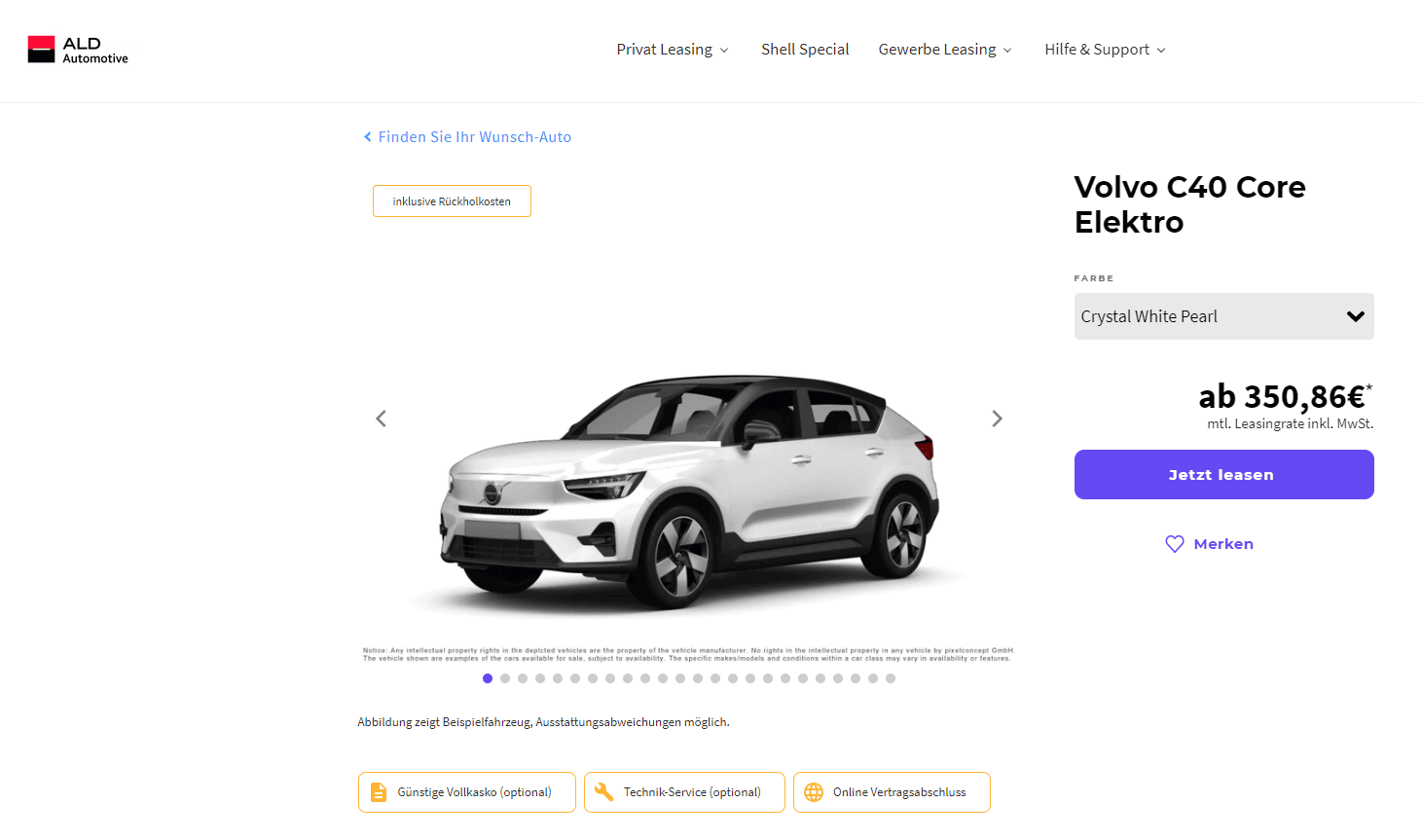Show the next car image arrow
This screenshot has height=840, width=1422.
997,419
